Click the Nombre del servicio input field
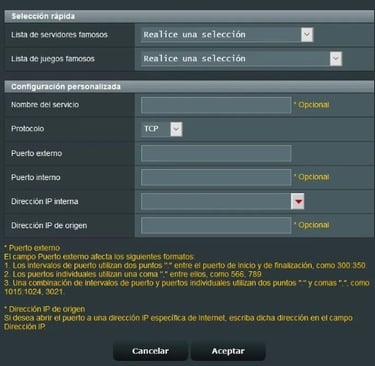375x366 pixels. coord(216,105)
